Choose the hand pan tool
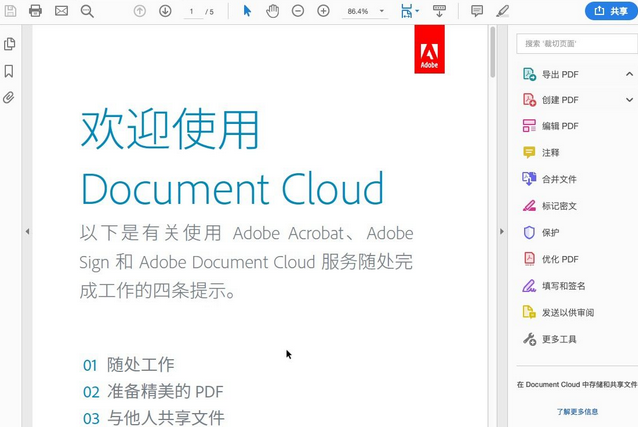The width and height of the screenshot is (638, 427). 273,11
